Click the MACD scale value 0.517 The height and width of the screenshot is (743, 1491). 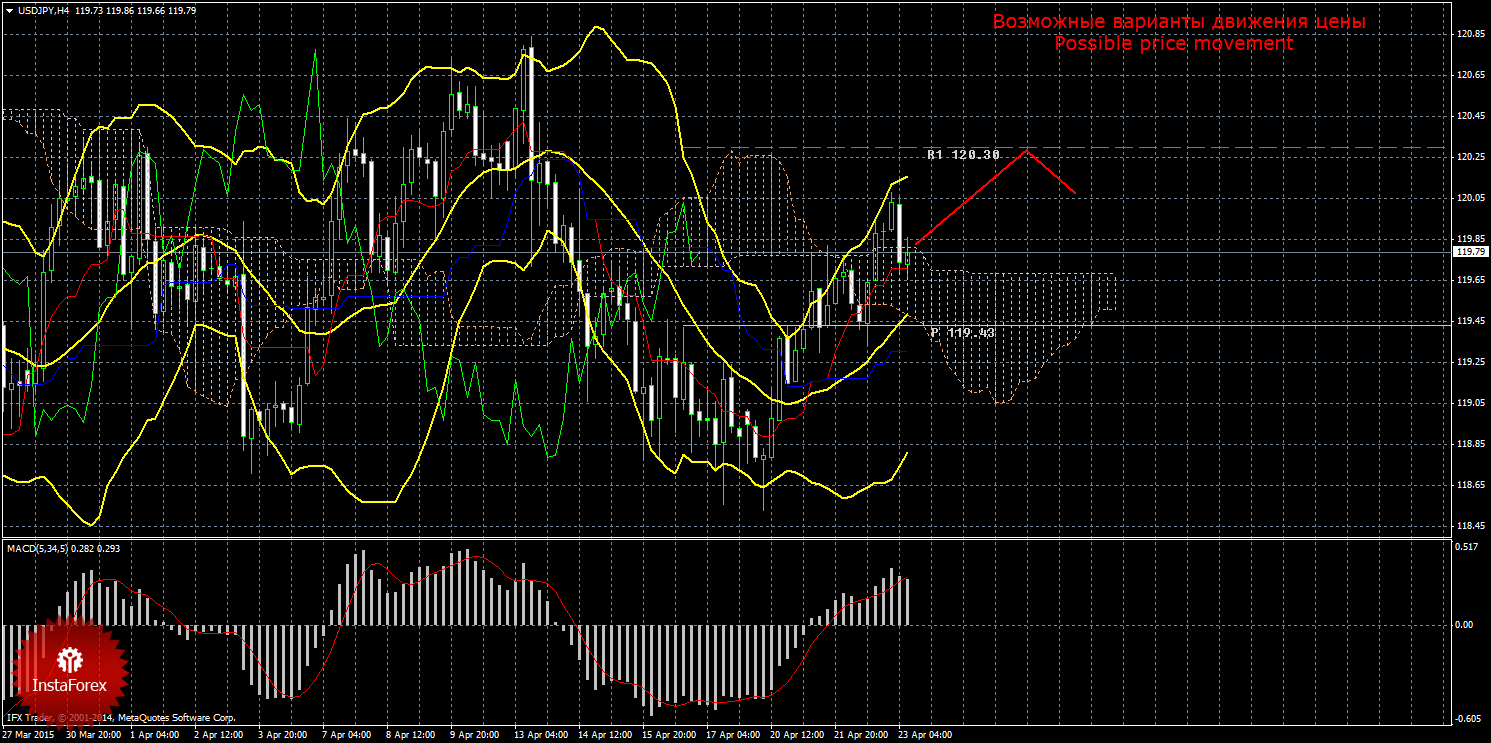[1467, 547]
